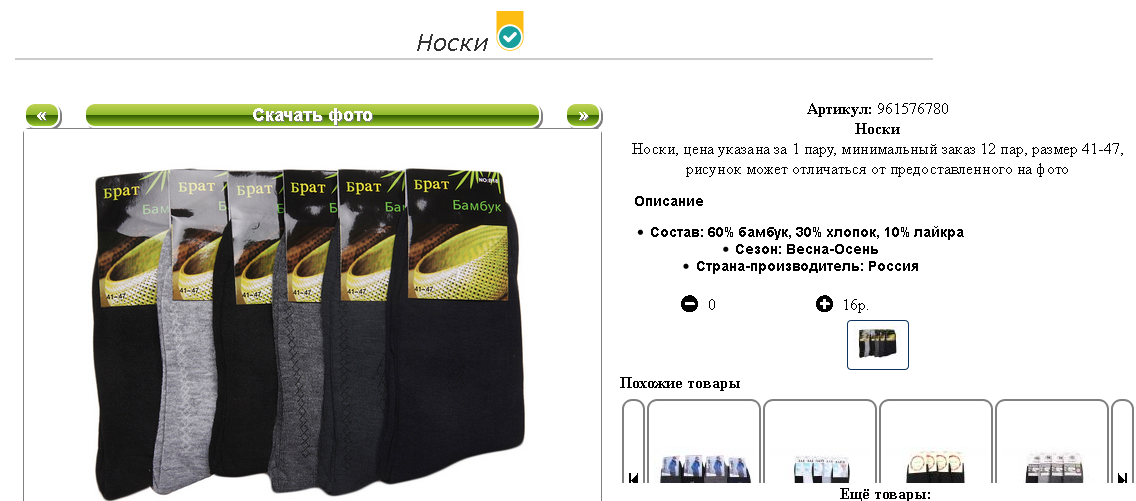Click the article number 961576780
Screen dimensions: 1136x501
tap(913, 109)
